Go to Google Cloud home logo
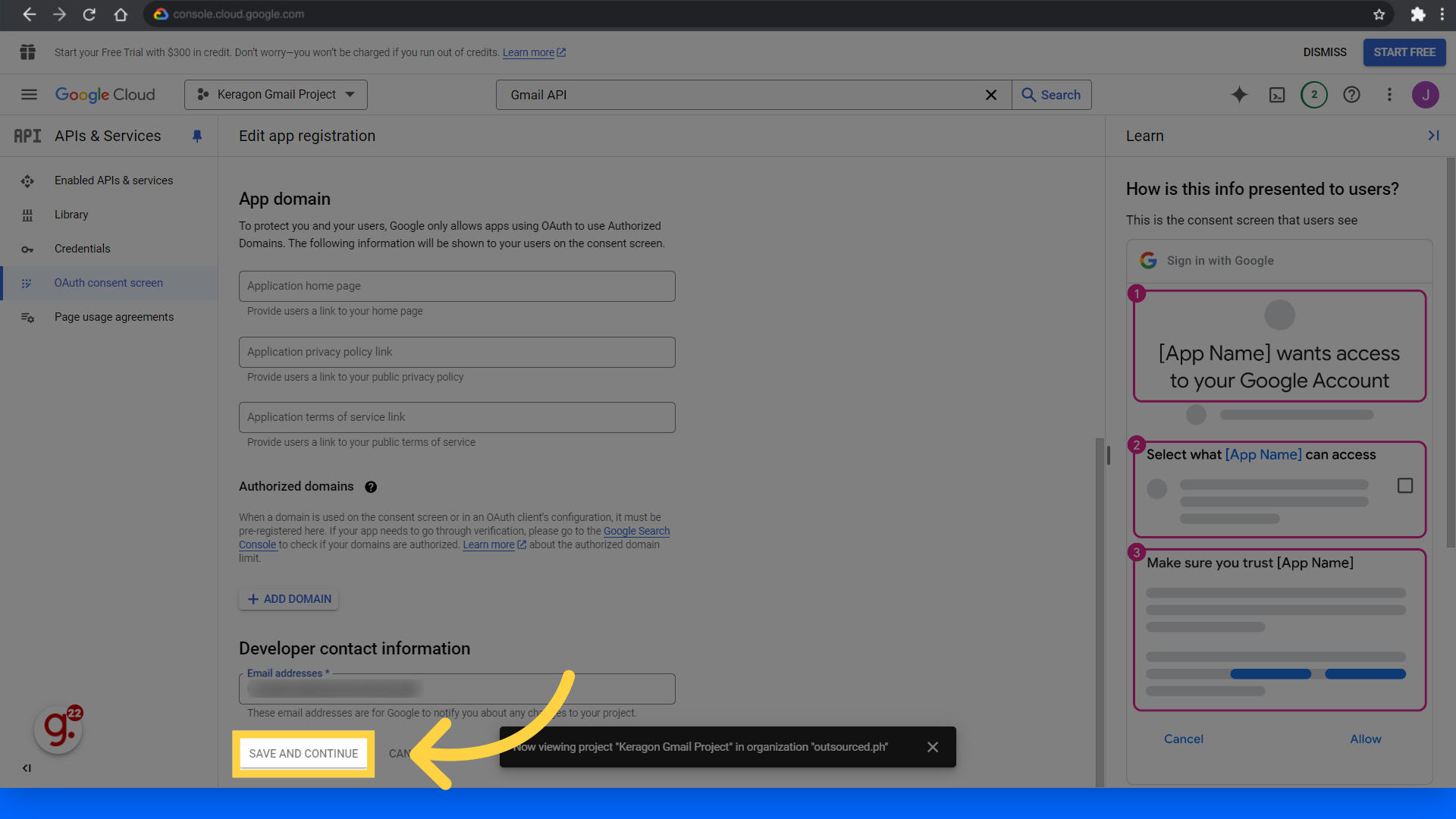The width and height of the screenshot is (1456, 819). [x=105, y=95]
